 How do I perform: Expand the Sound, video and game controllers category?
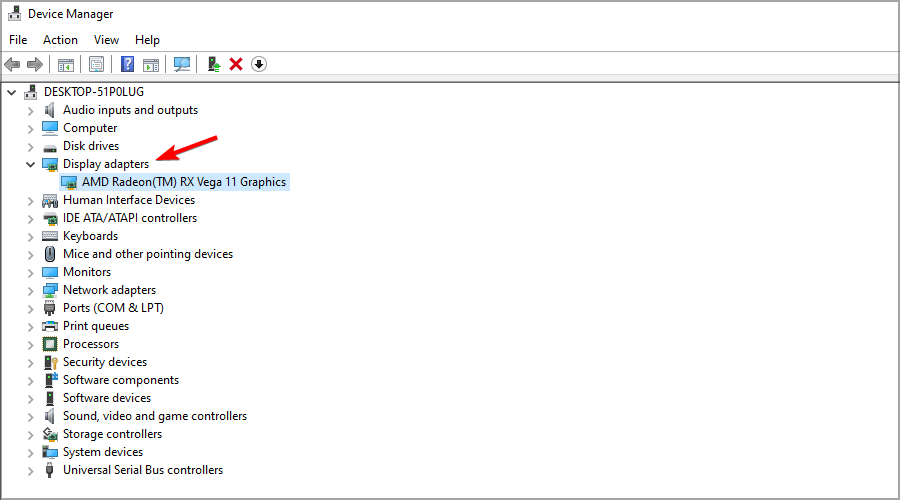tap(30, 416)
